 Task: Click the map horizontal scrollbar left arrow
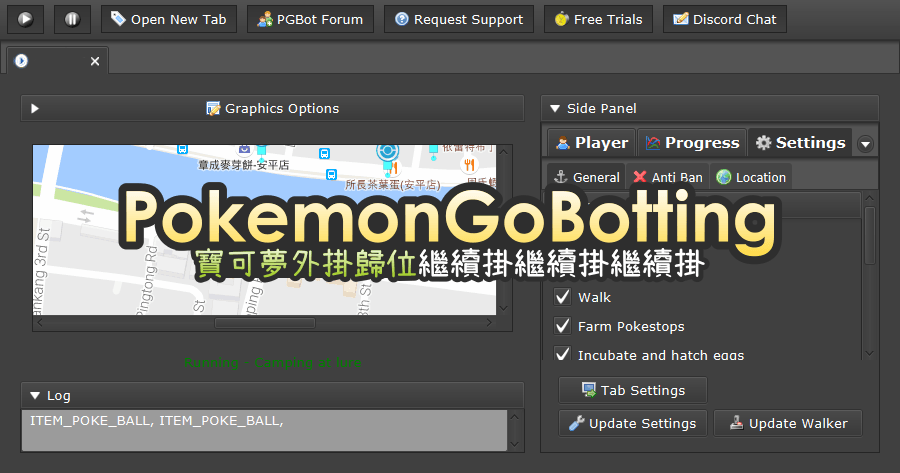coord(40,323)
